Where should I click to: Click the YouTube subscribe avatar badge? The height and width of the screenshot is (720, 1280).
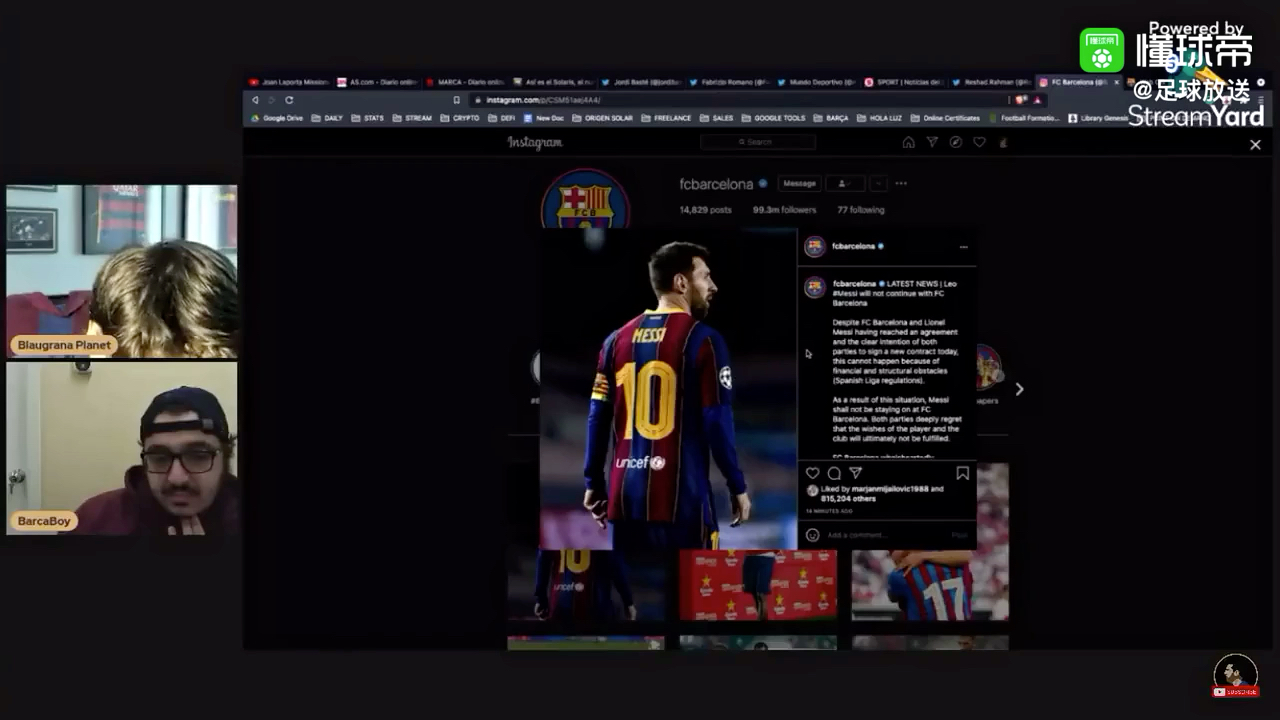click(1235, 677)
